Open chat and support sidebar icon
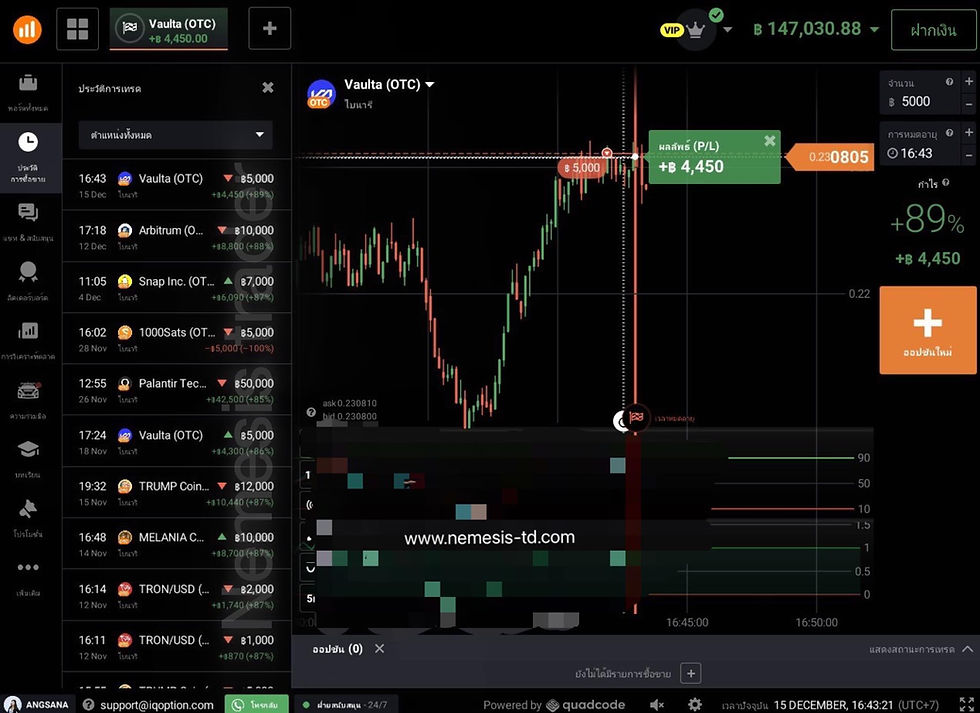Viewport: 980px width, 713px height. (28, 212)
